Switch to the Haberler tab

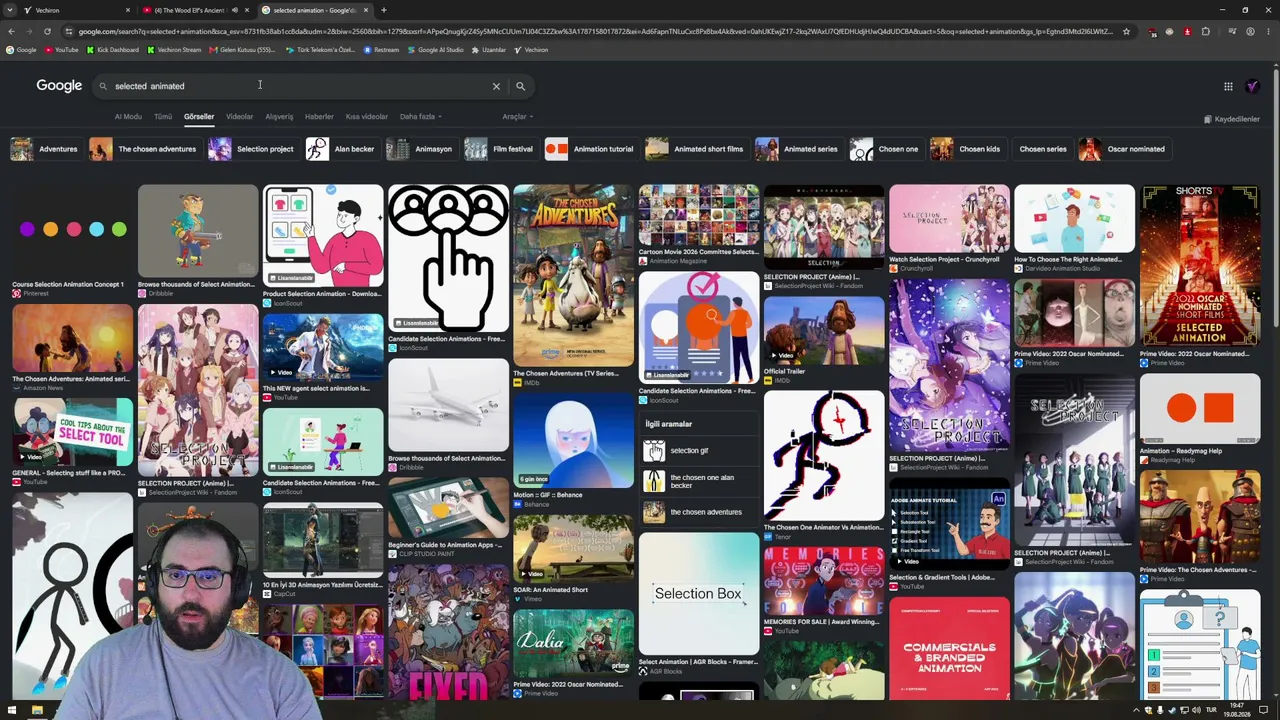[319, 117]
